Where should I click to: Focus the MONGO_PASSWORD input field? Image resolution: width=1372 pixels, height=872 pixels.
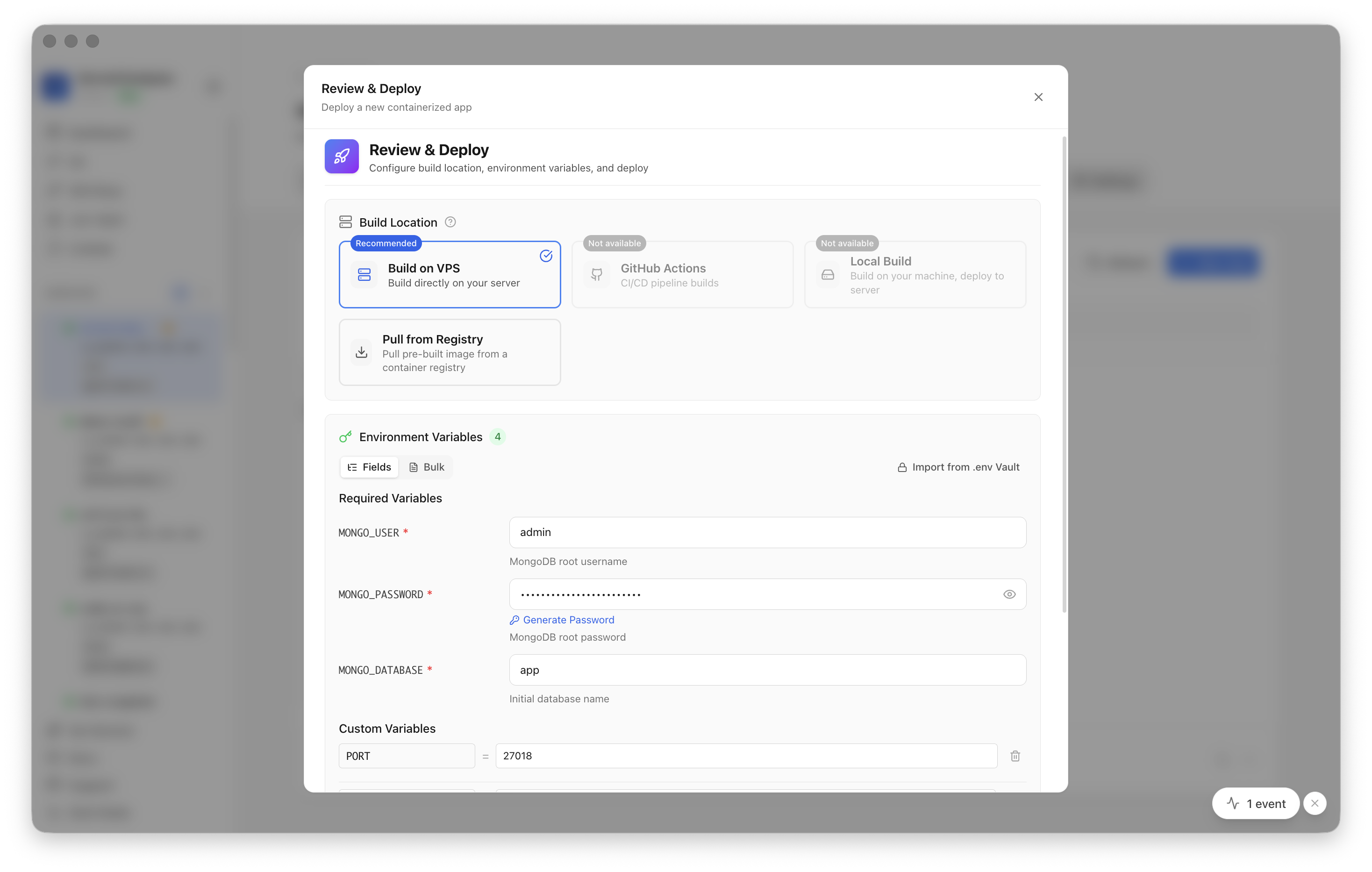coord(767,594)
